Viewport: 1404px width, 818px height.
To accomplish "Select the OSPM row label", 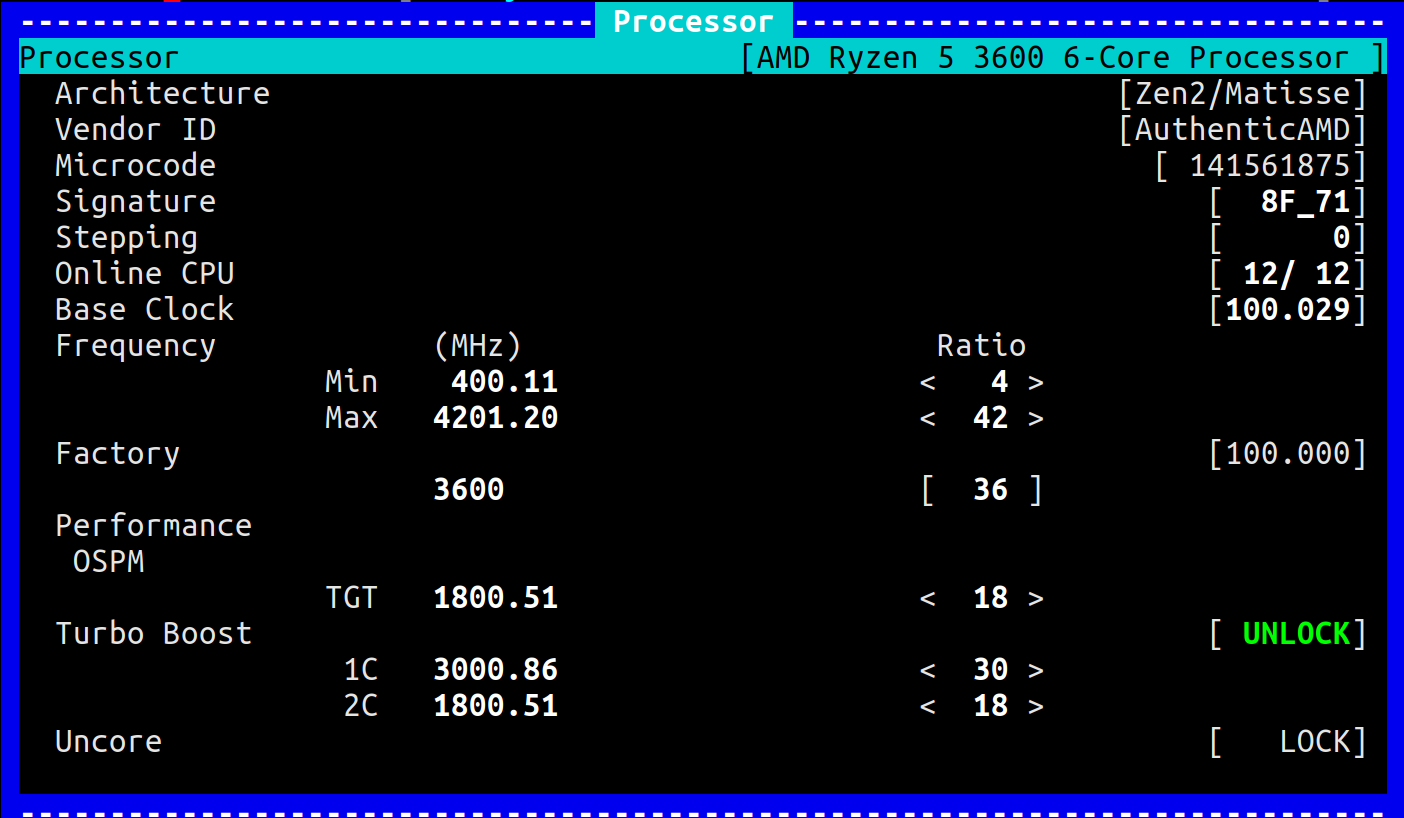I will click(x=108, y=562).
